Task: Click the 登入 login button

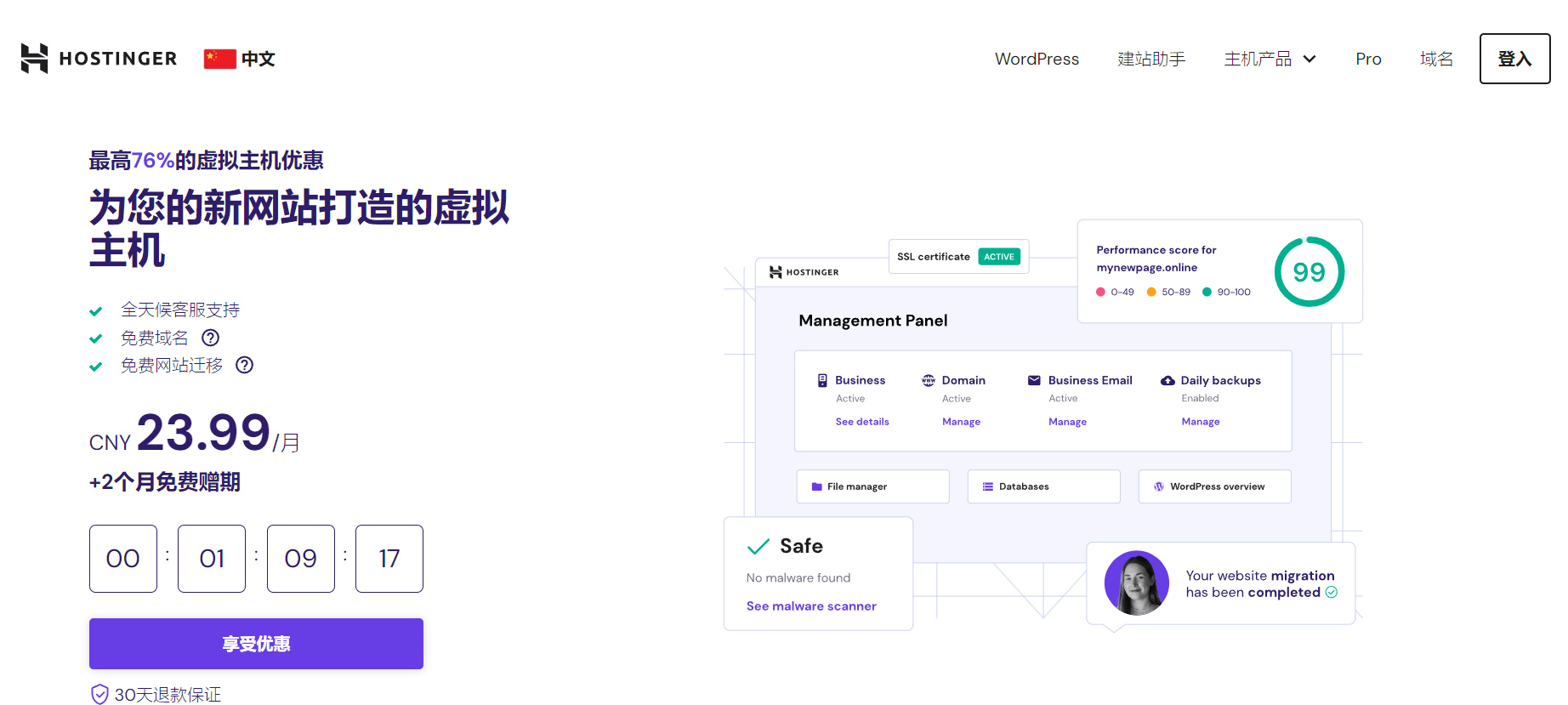Action: (1514, 59)
